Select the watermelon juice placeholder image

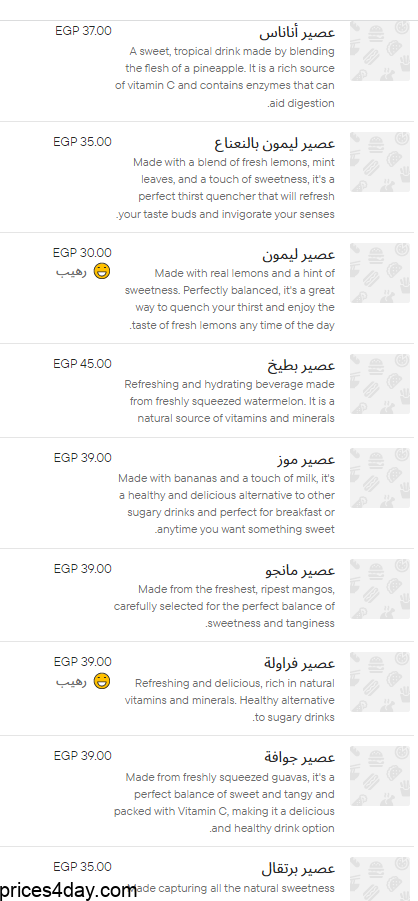(x=379, y=384)
